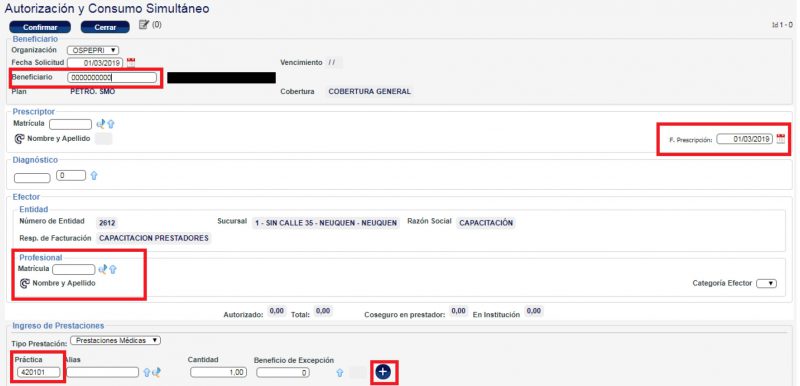Click Sucursal value SIN CALLE 35 - NEUQUEN
This screenshot has width=800, height=386.
tap(326, 223)
